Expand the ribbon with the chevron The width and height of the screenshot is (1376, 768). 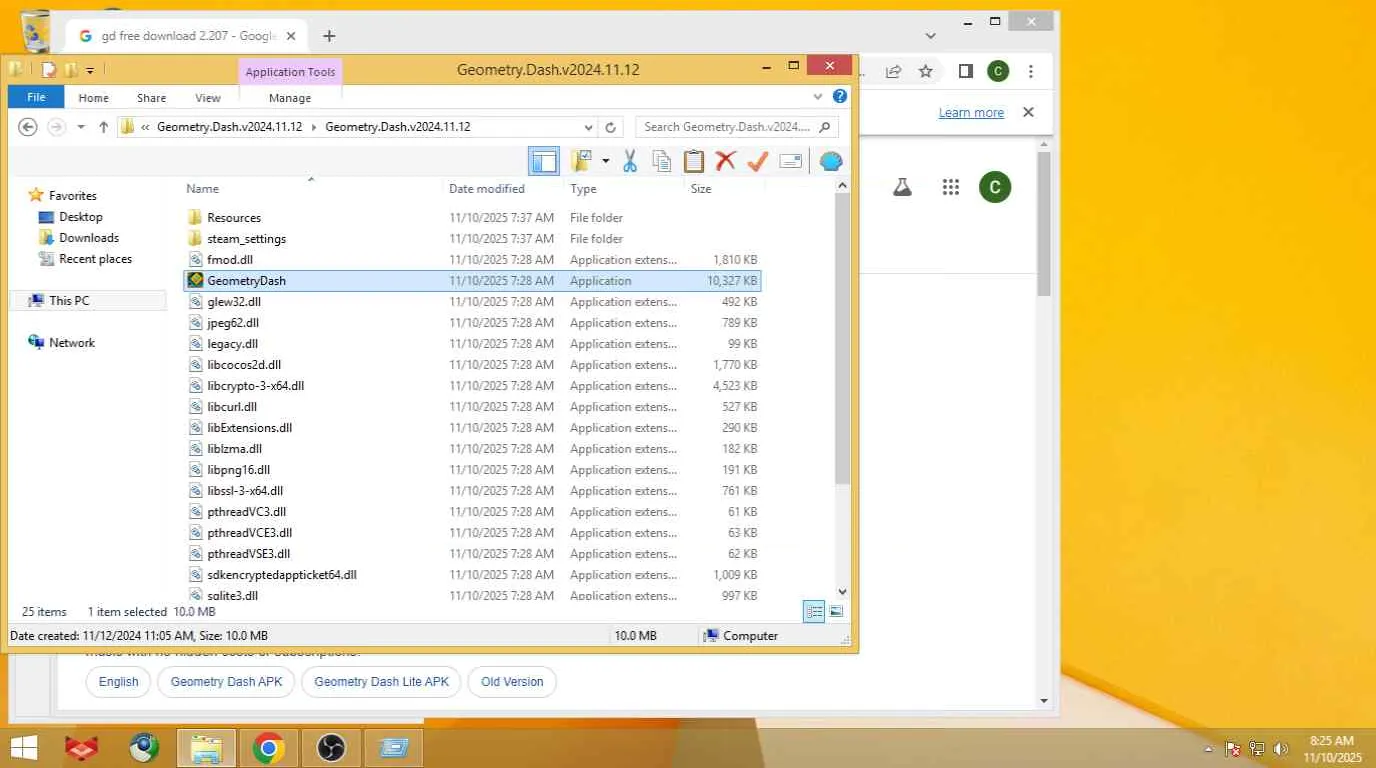click(x=819, y=97)
